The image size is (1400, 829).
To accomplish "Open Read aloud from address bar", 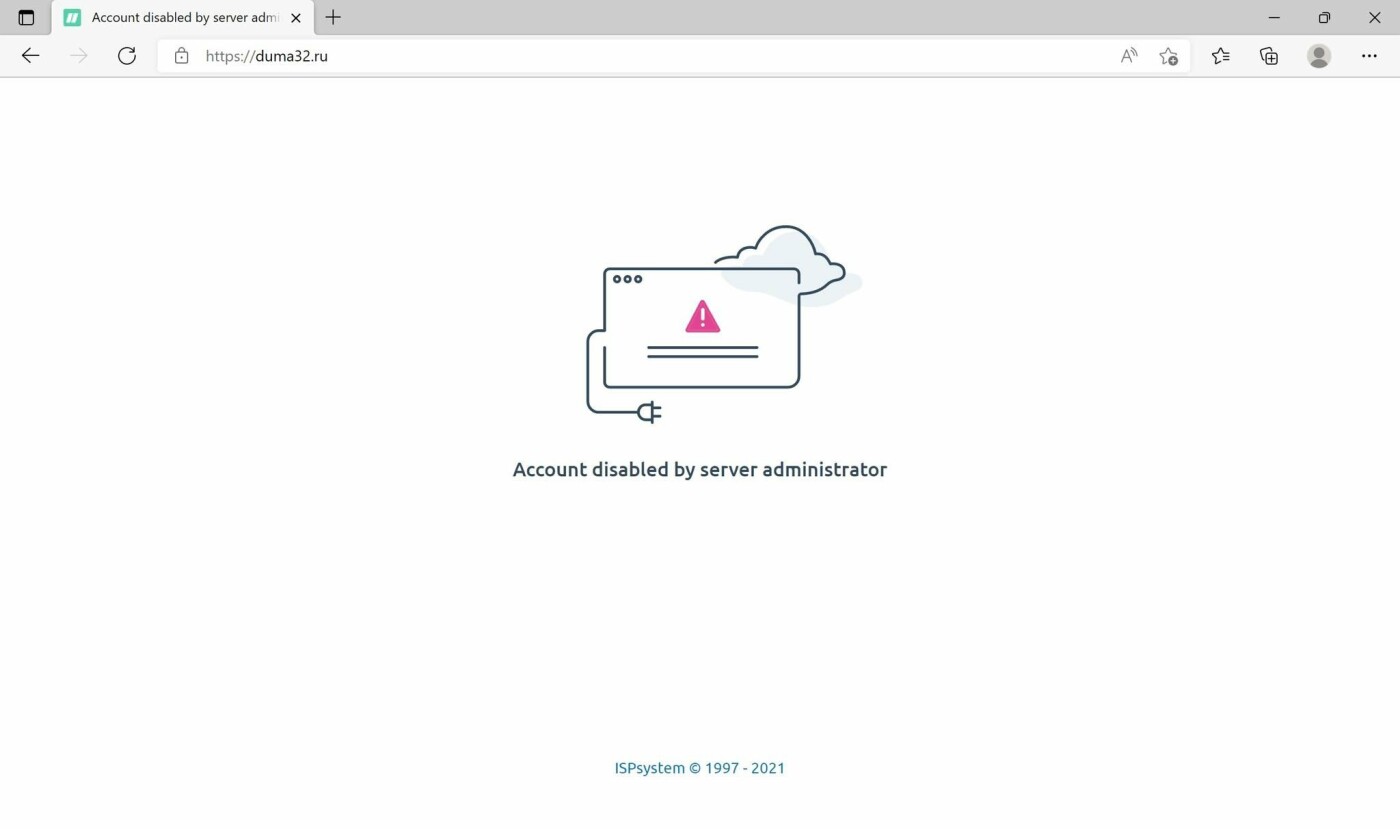I will [x=1129, y=56].
